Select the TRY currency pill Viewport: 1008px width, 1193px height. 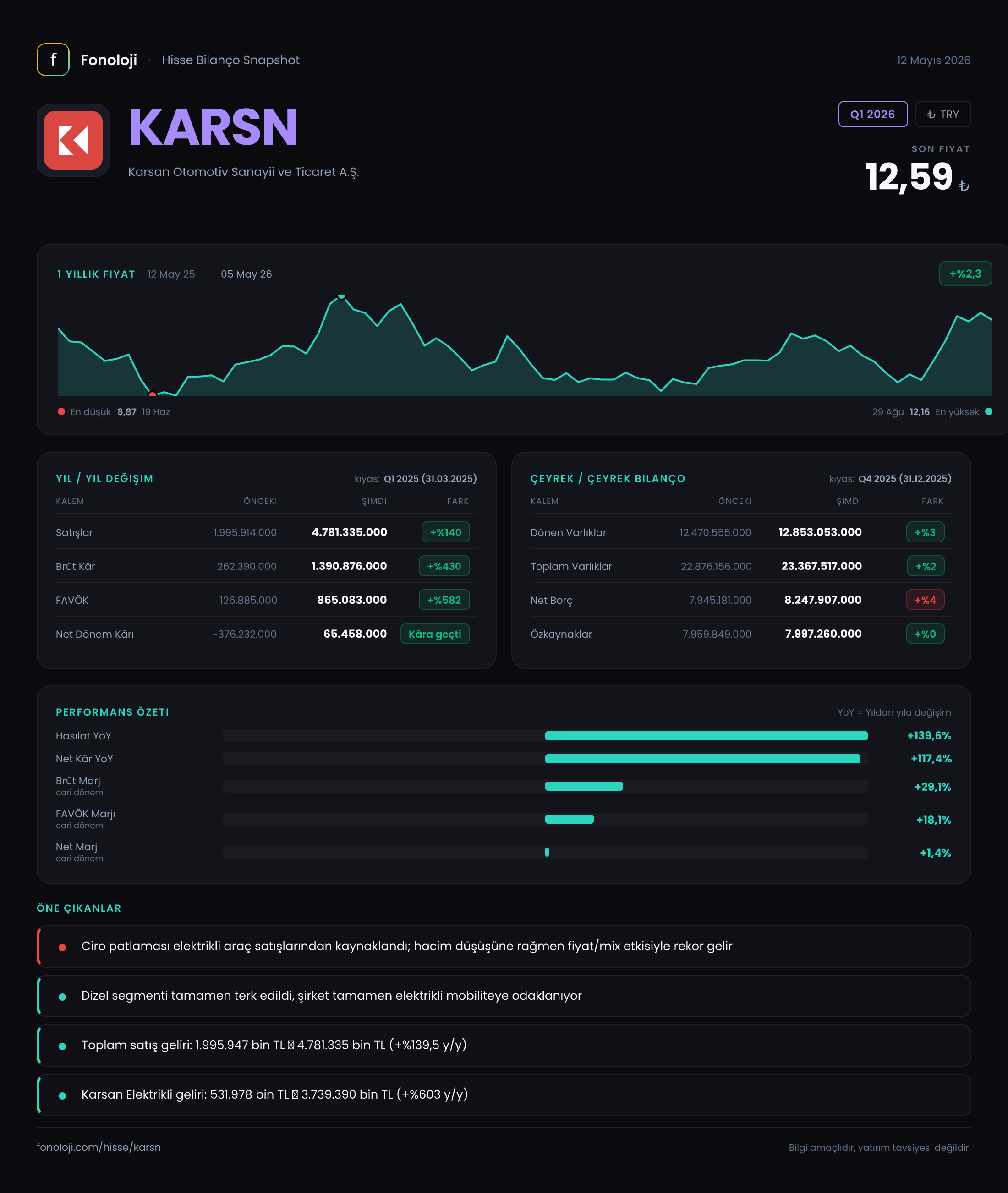click(943, 114)
